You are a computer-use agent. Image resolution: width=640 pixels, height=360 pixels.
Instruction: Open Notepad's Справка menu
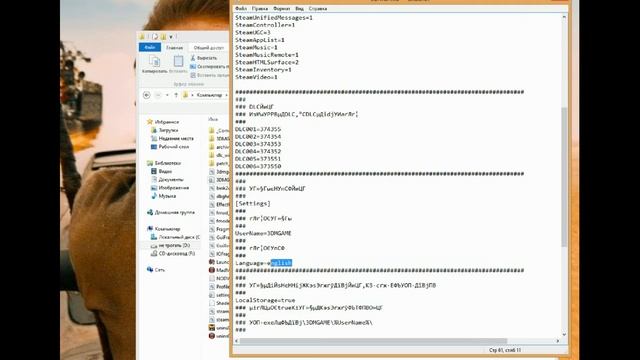click(318, 9)
